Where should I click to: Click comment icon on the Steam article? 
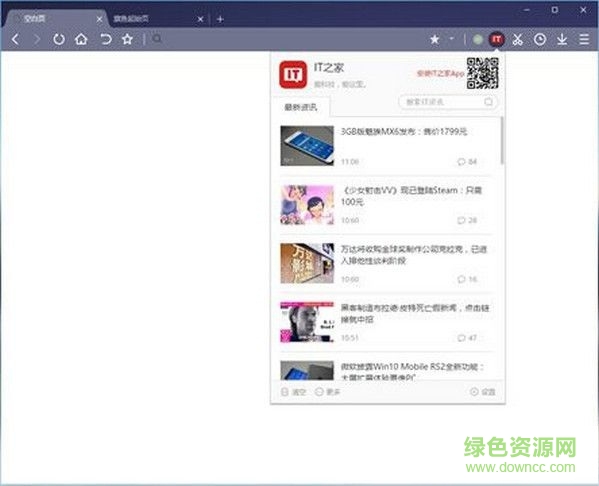[x=461, y=220]
